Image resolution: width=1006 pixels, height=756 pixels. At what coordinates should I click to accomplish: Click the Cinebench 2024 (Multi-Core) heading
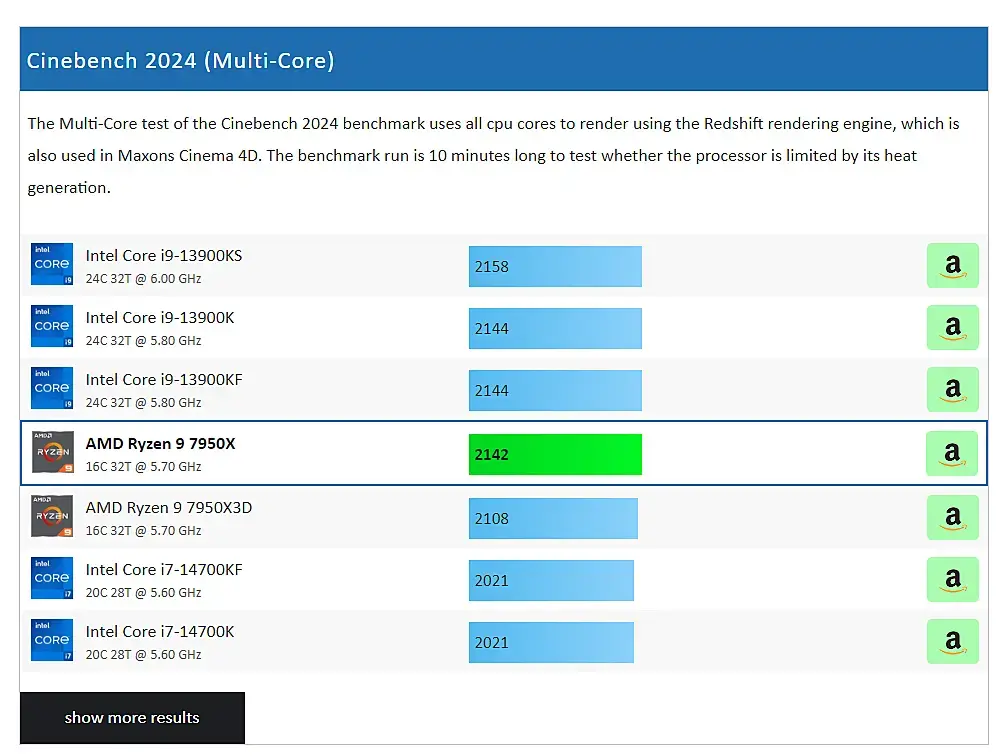click(180, 60)
